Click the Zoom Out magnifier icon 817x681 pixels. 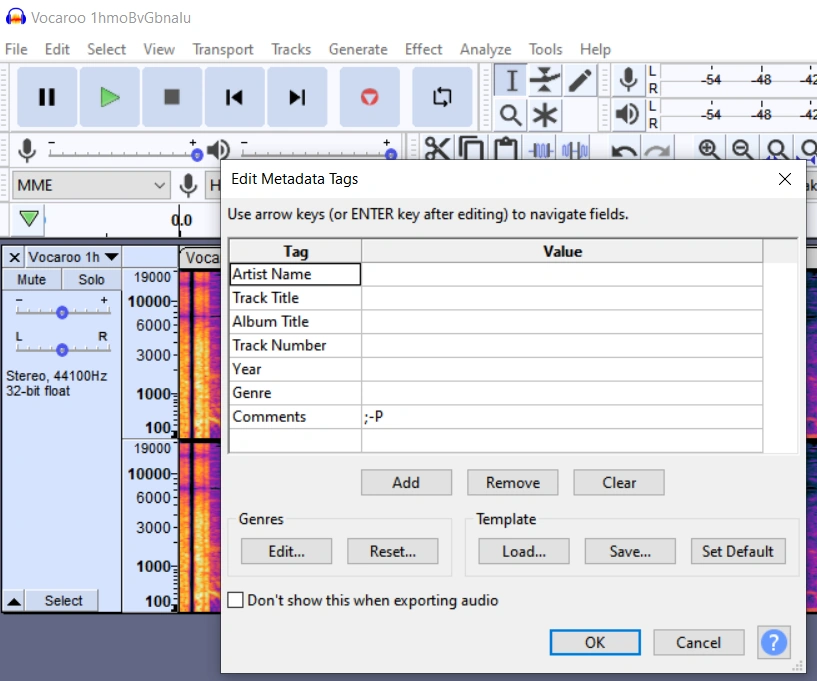coord(742,149)
